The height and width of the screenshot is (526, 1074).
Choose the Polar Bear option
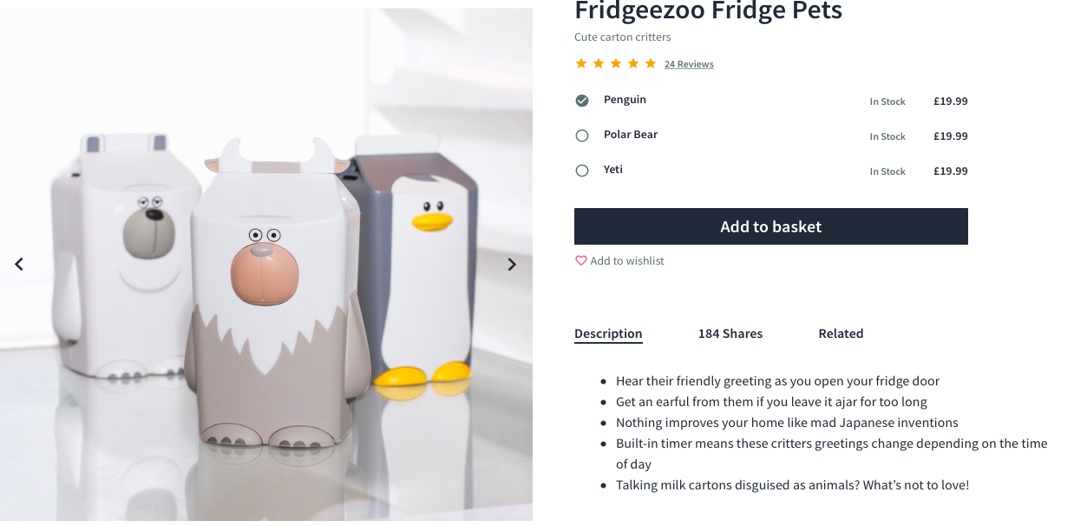pos(582,136)
